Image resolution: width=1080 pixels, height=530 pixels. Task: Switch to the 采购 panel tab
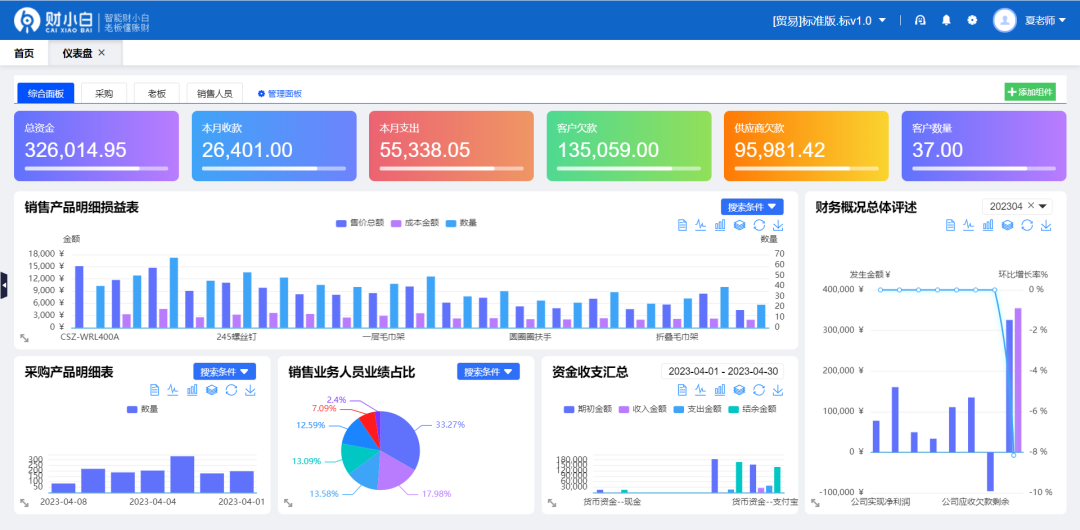[104, 93]
